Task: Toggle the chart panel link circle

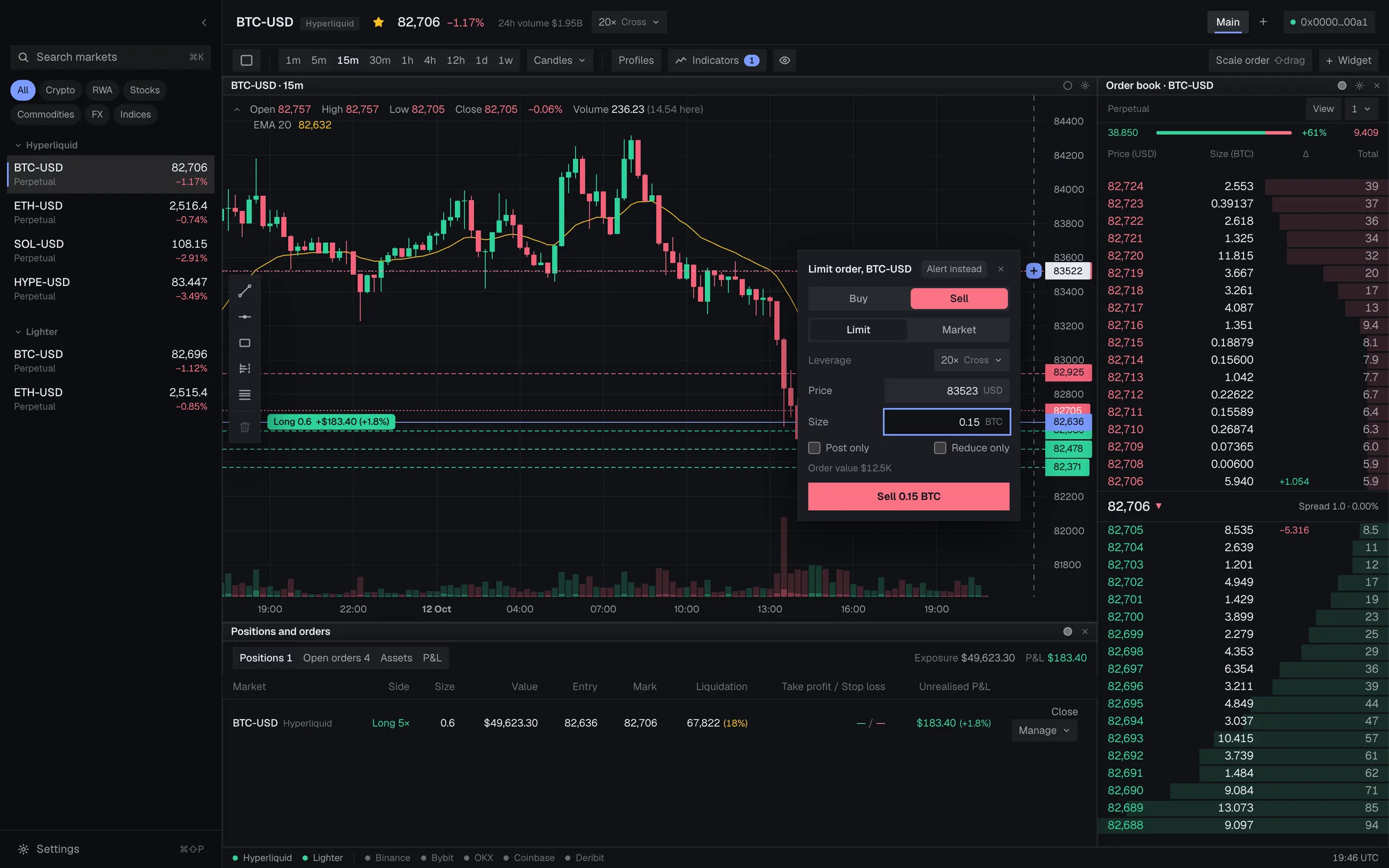Action: pyautogui.click(x=1068, y=86)
